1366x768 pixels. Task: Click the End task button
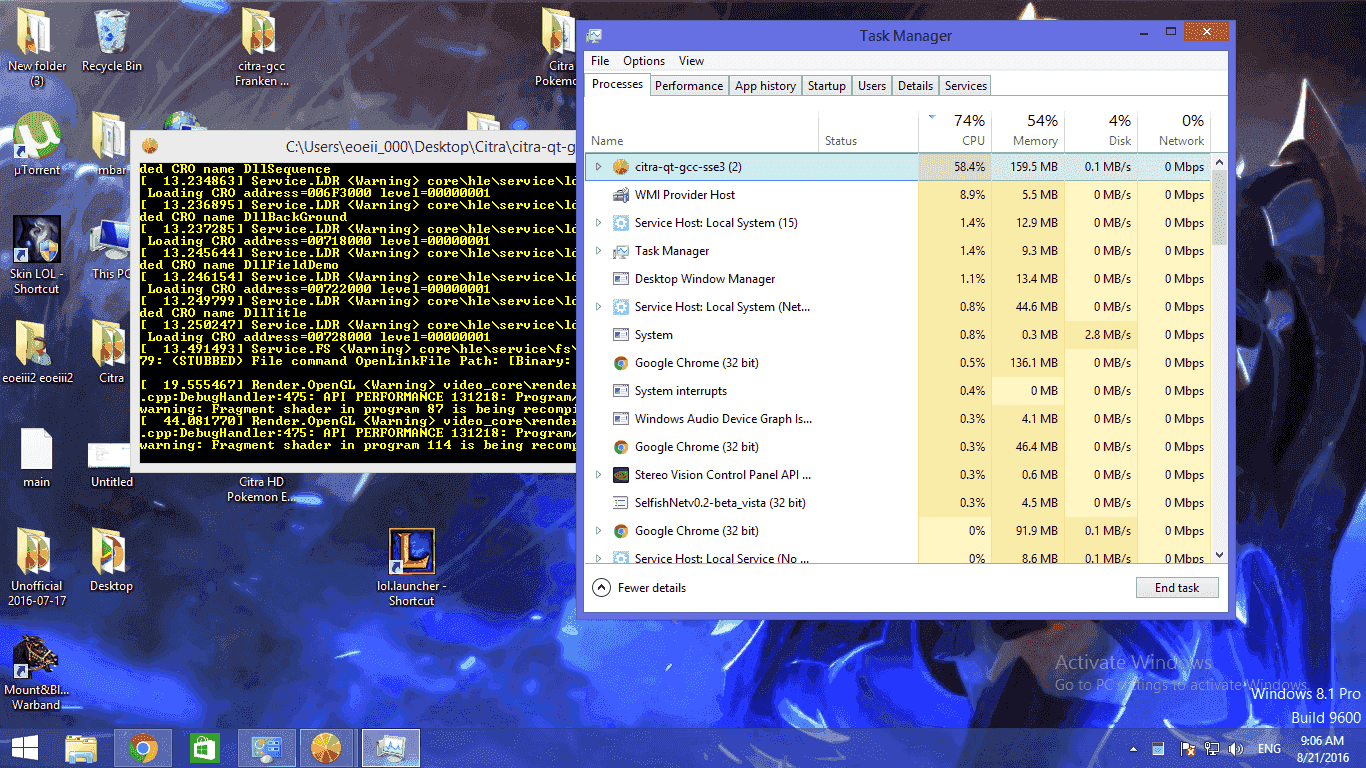click(1177, 588)
